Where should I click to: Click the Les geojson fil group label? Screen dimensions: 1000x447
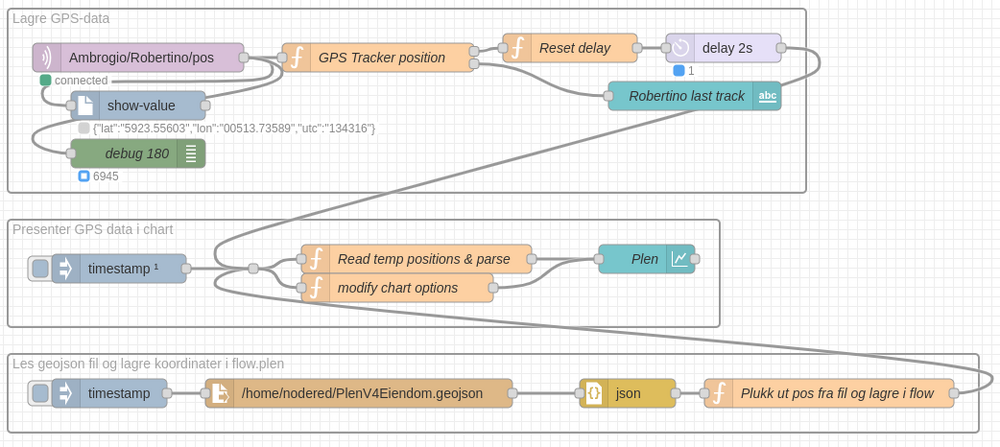[149, 363]
